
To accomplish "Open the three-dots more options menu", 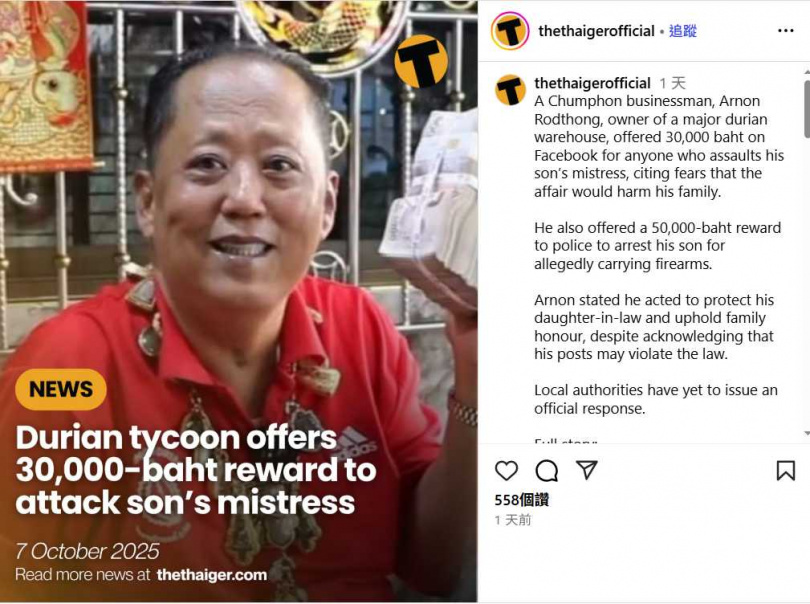I will coord(786,31).
